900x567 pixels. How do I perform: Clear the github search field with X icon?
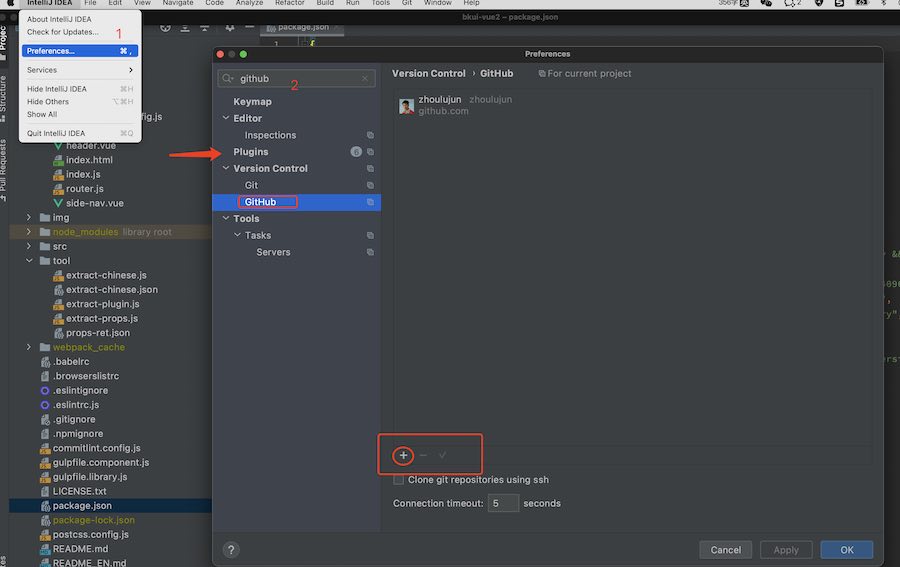click(x=364, y=79)
